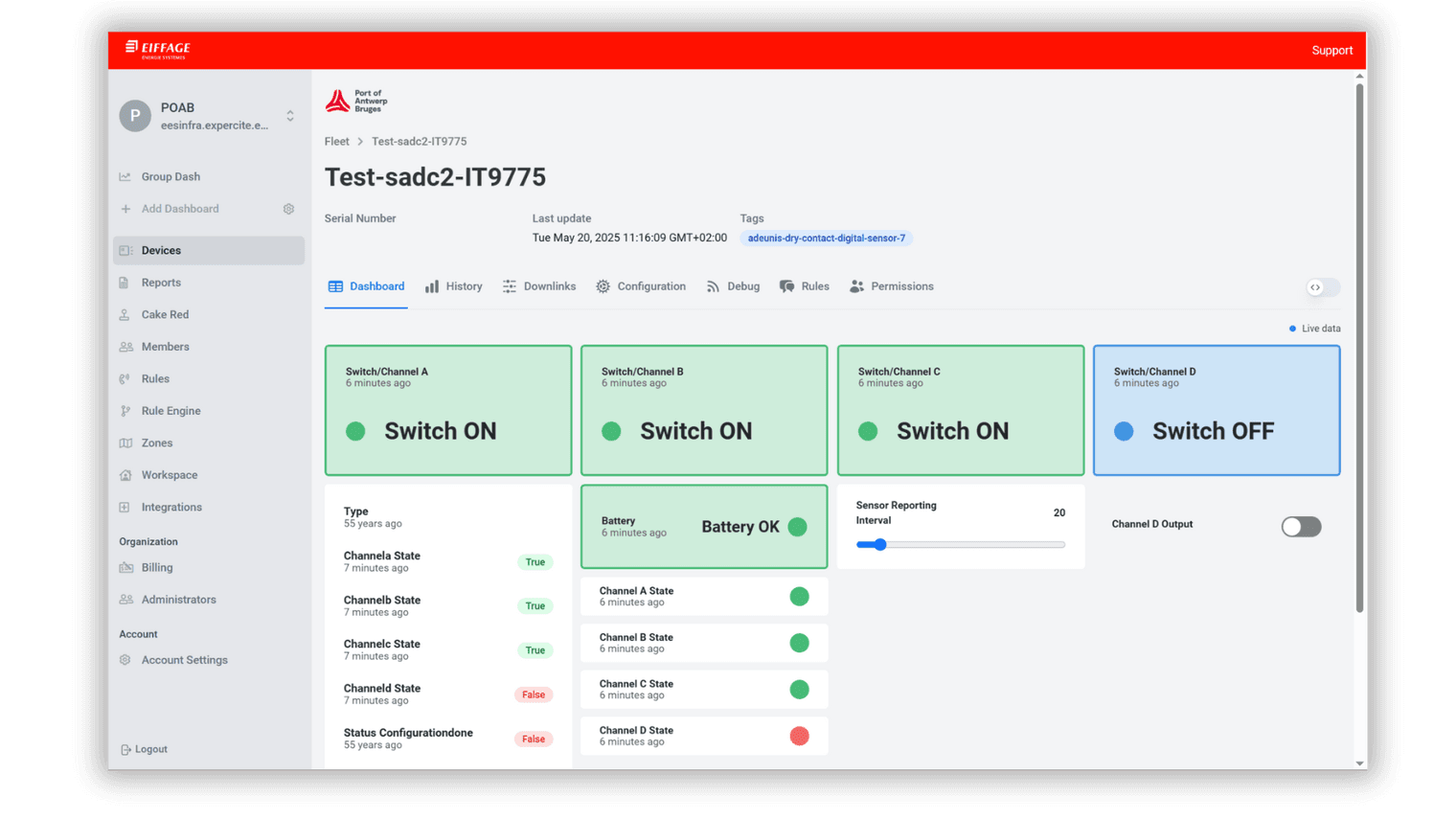Click the Add Dashboard plus icon
Image resolution: width=1456 pixels, height=819 pixels.
[x=125, y=209]
